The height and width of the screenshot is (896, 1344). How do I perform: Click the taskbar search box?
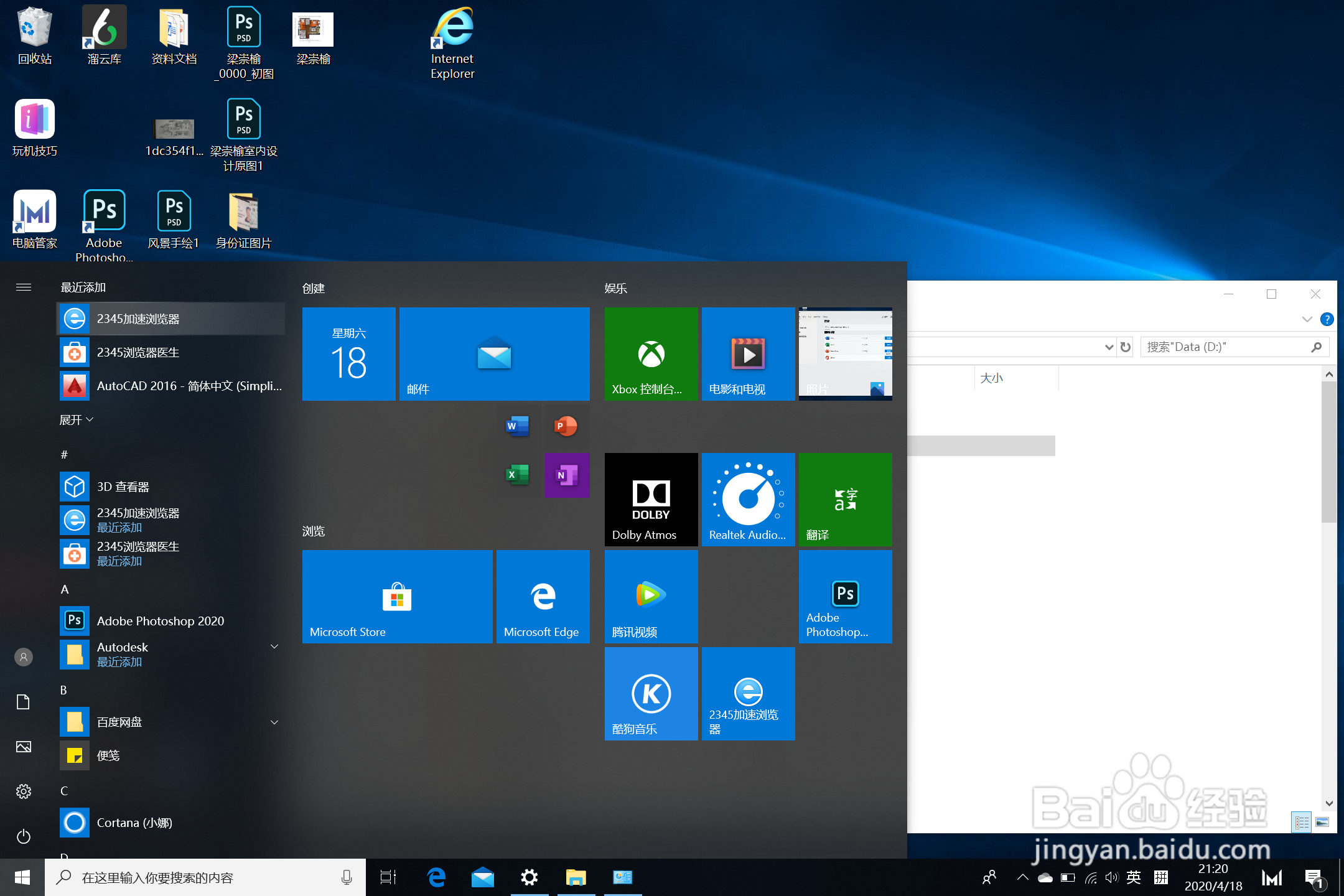coord(205,877)
